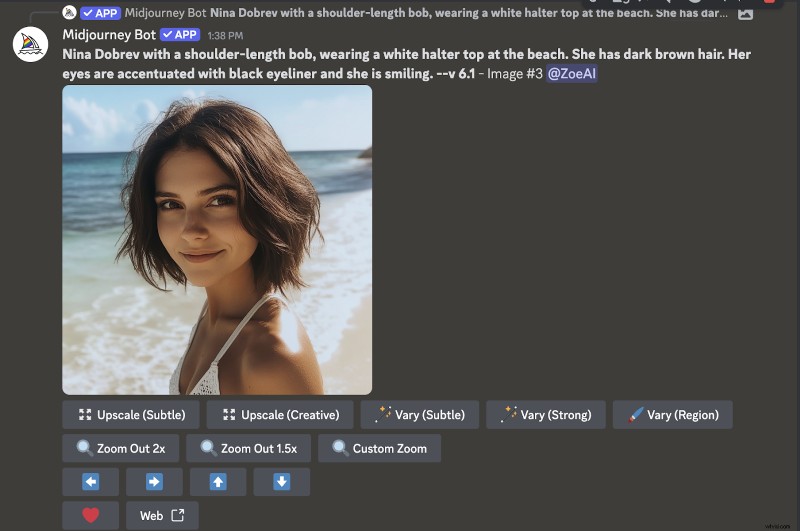This screenshot has height=531, width=800.
Task: Favorite the image with the red heart
Action: pos(90,516)
